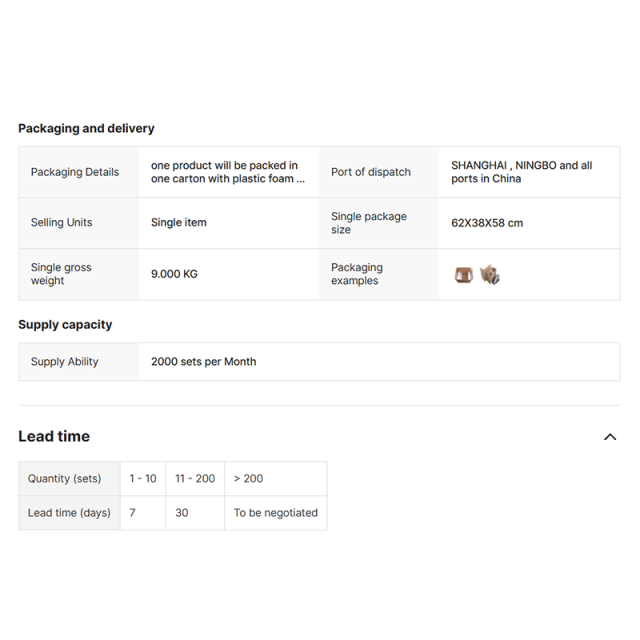This screenshot has height=640, width=640.
Task: Click the Supply capacity heading
Action: (65, 324)
